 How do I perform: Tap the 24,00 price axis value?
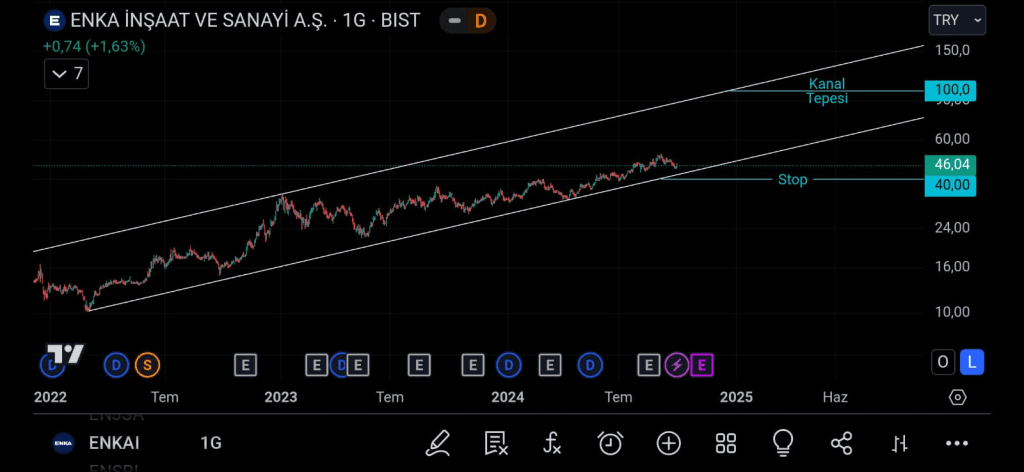[x=952, y=227]
